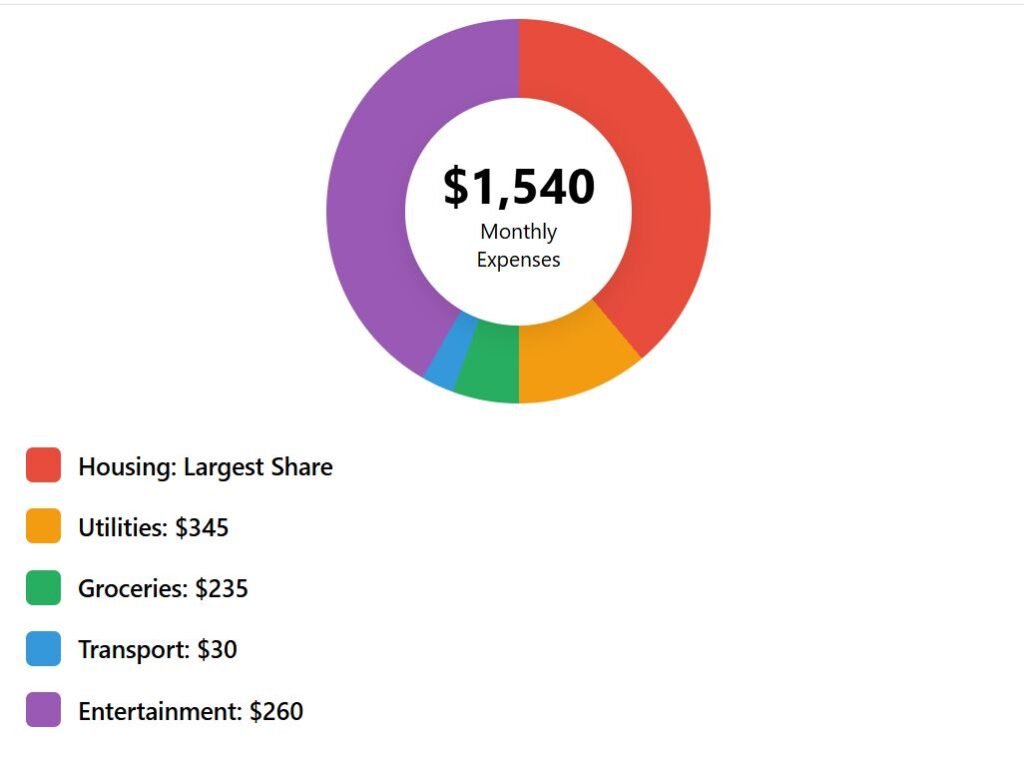Click the red Housing legend swatch
This screenshot has width=1024, height=760.
pos(43,466)
